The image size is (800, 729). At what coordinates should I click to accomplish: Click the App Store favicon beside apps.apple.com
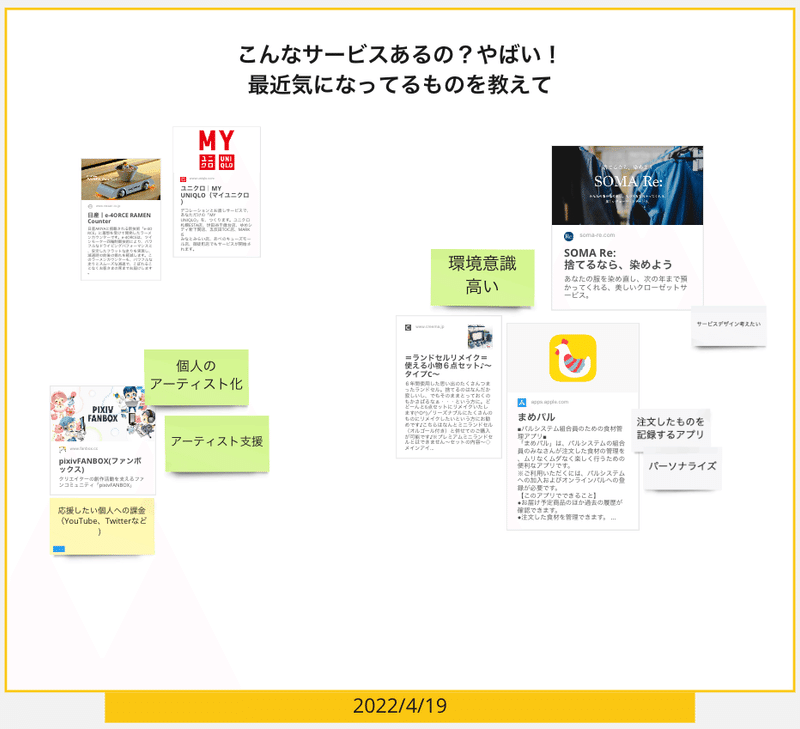tap(521, 402)
